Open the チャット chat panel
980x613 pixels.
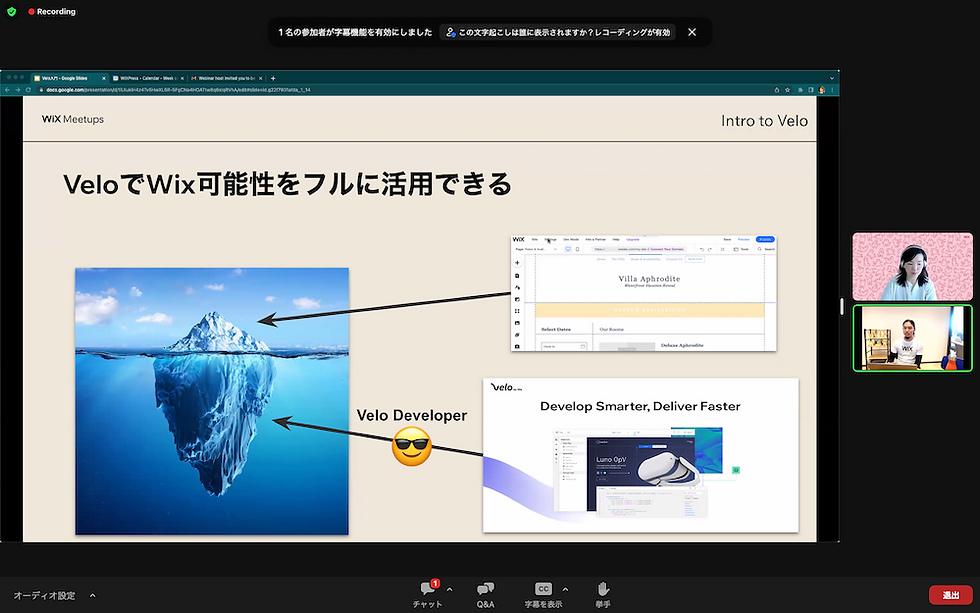[x=428, y=594]
